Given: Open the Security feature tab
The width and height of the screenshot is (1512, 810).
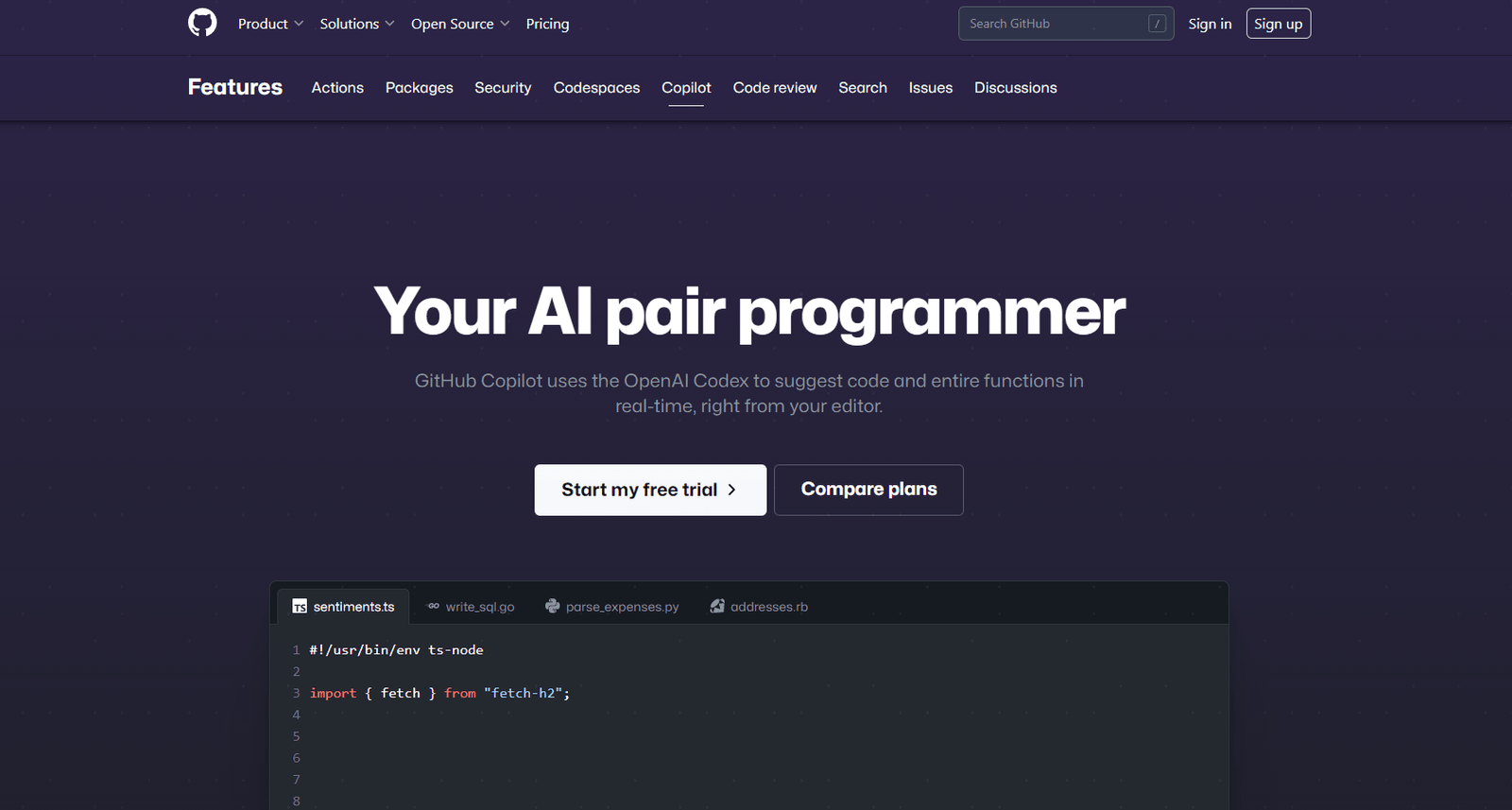Looking at the screenshot, I should pyautogui.click(x=503, y=88).
